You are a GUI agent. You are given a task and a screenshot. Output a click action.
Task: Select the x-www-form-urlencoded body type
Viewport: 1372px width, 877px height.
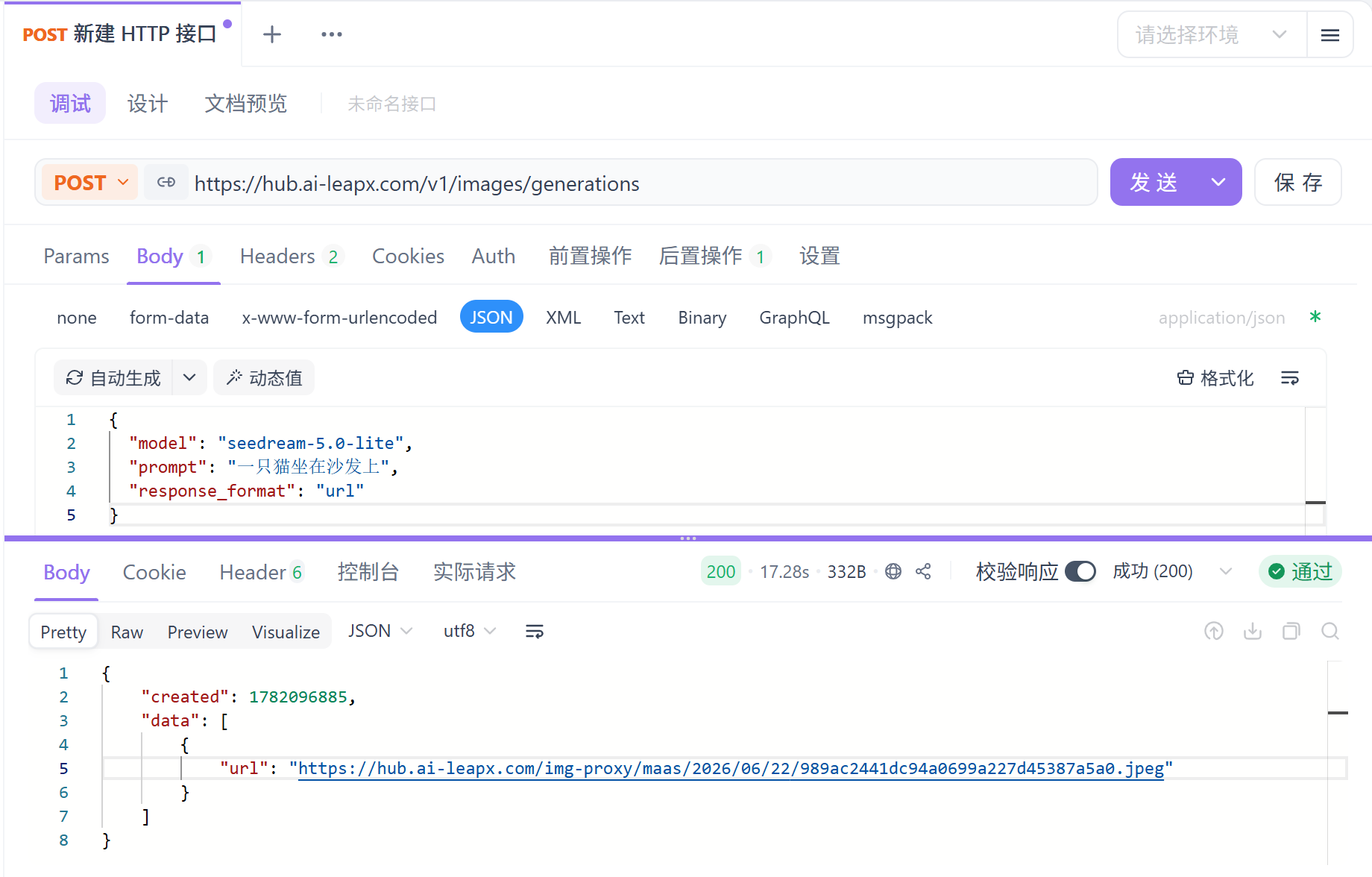pyautogui.click(x=339, y=318)
